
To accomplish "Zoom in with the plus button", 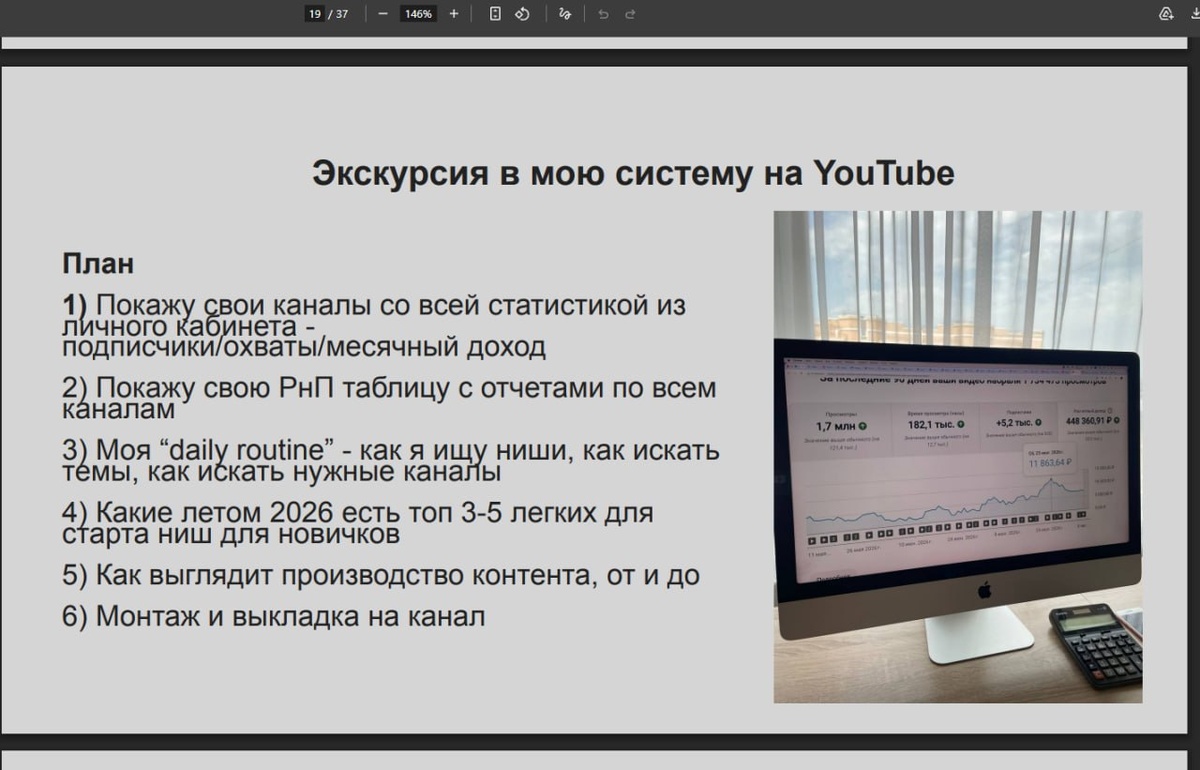I will click(454, 14).
